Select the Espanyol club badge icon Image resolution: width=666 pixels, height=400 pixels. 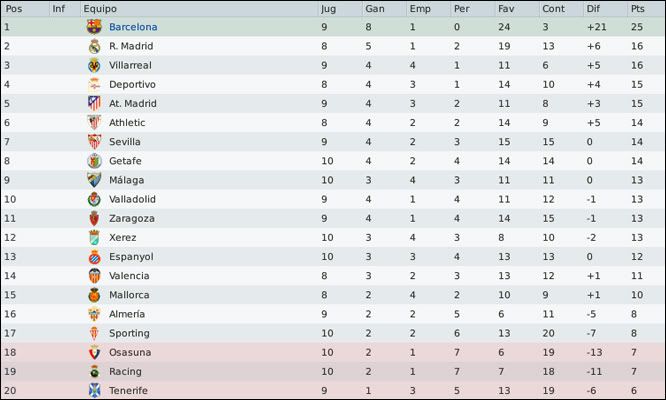pyautogui.click(x=94, y=256)
